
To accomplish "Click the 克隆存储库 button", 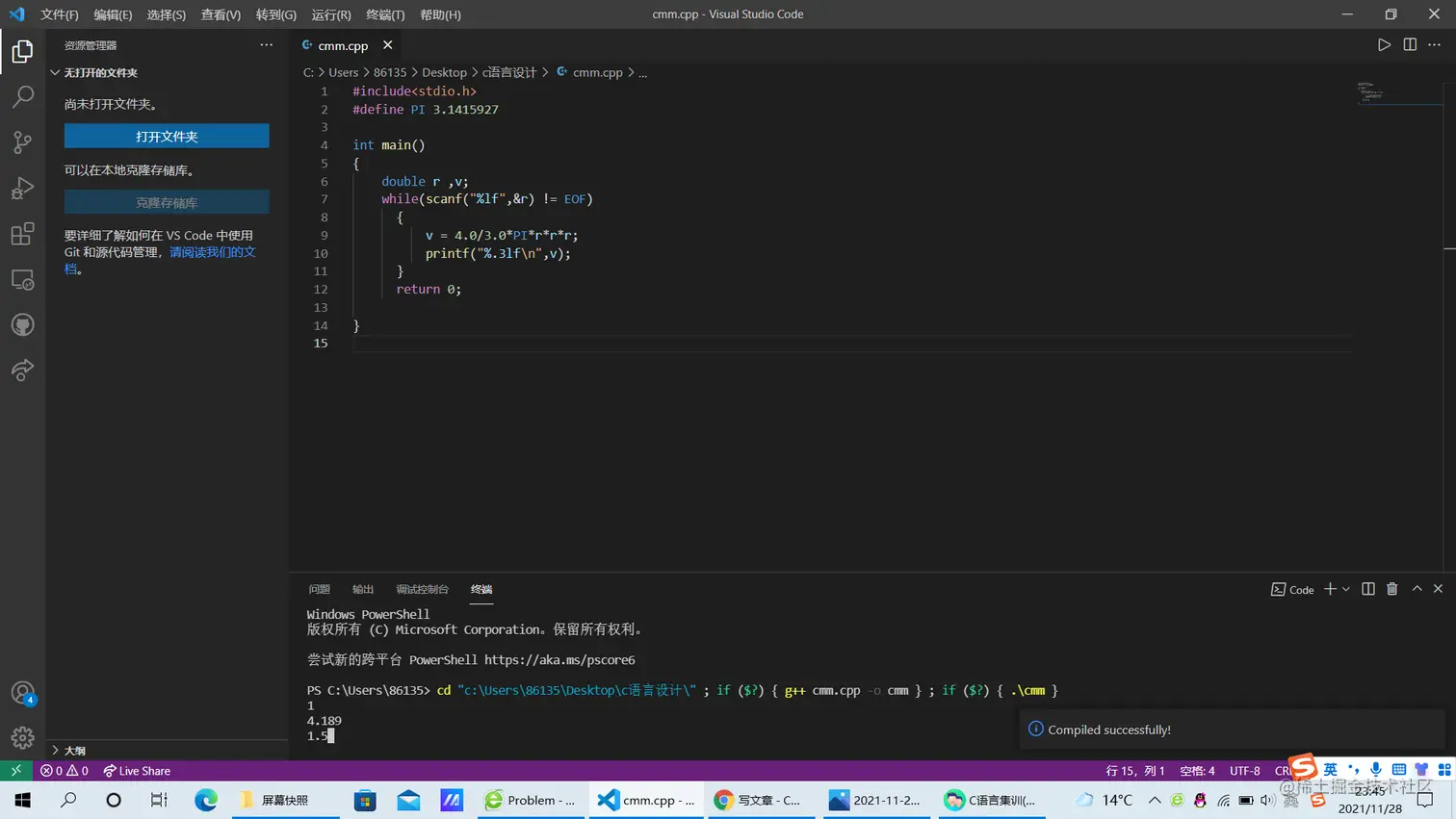I will click(x=167, y=203).
